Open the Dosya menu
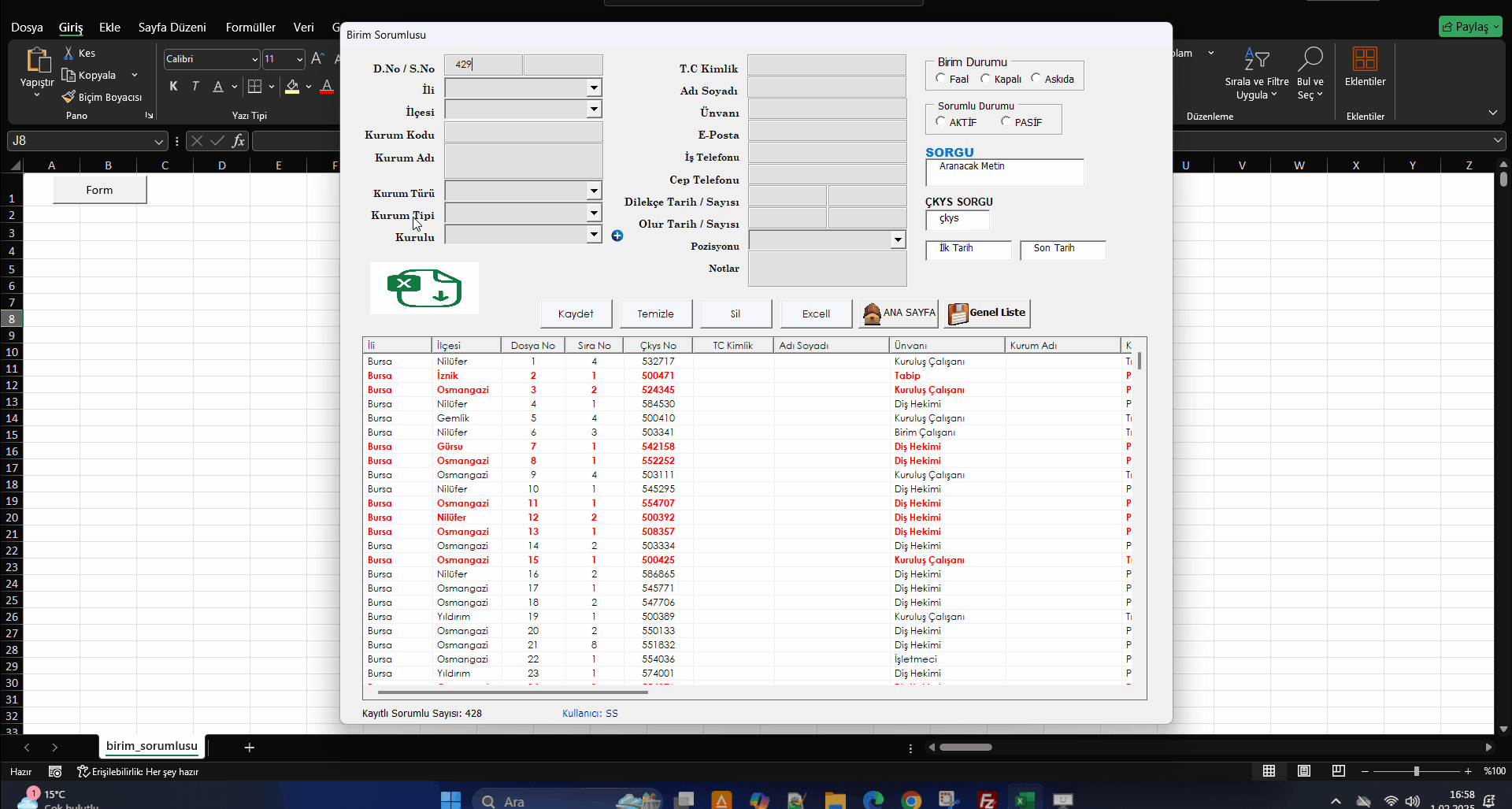 tap(27, 27)
